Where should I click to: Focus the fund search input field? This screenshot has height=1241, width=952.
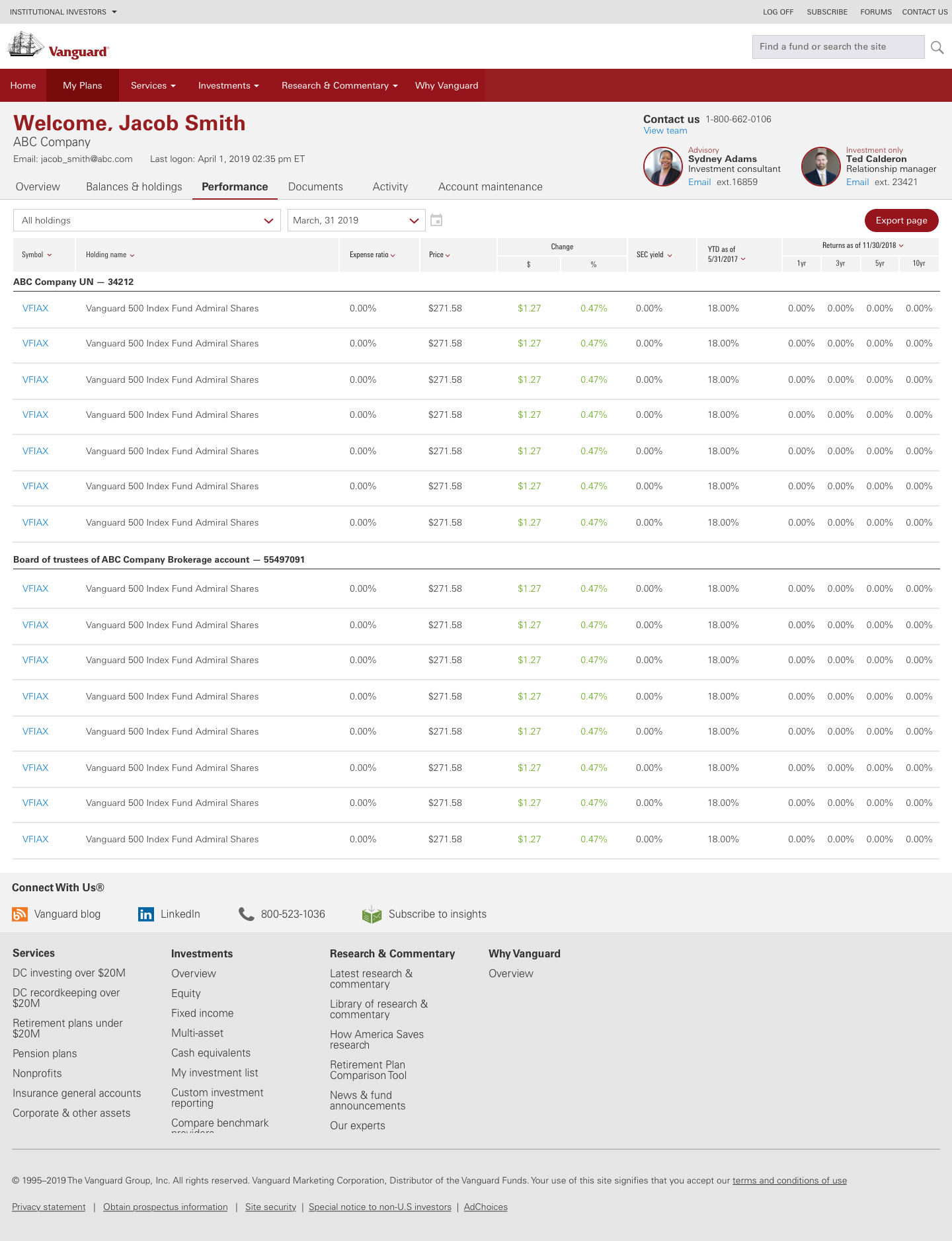click(838, 47)
